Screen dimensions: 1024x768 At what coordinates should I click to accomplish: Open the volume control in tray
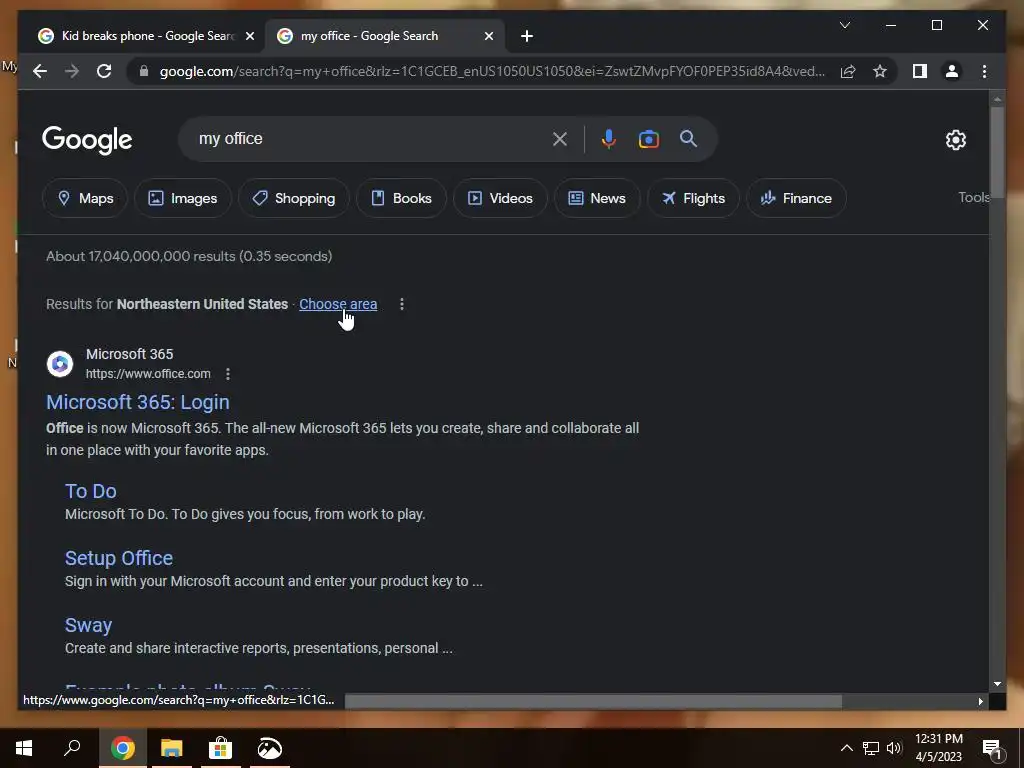[x=894, y=748]
